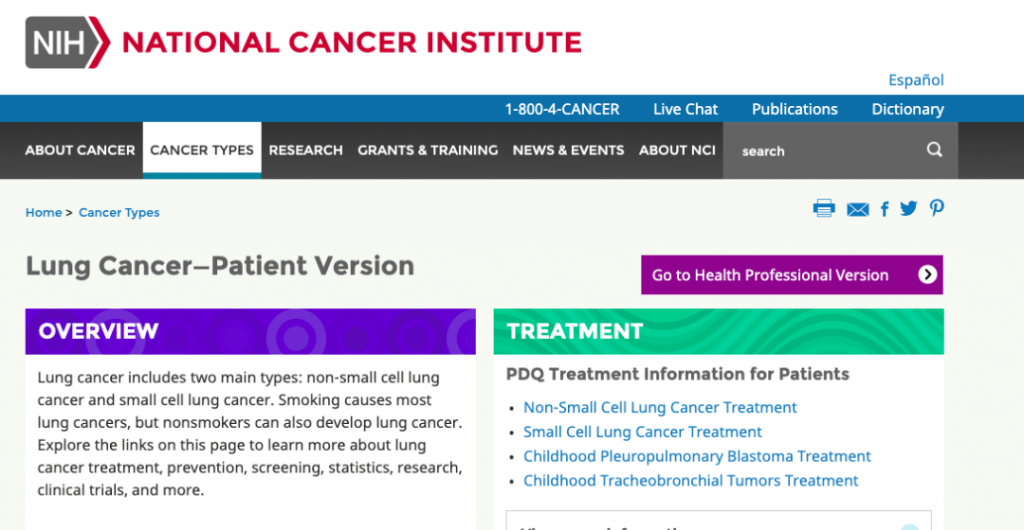1024x530 pixels.
Task: Click the search magnifying glass icon
Action: pyautogui.click(x=934, y=150)
